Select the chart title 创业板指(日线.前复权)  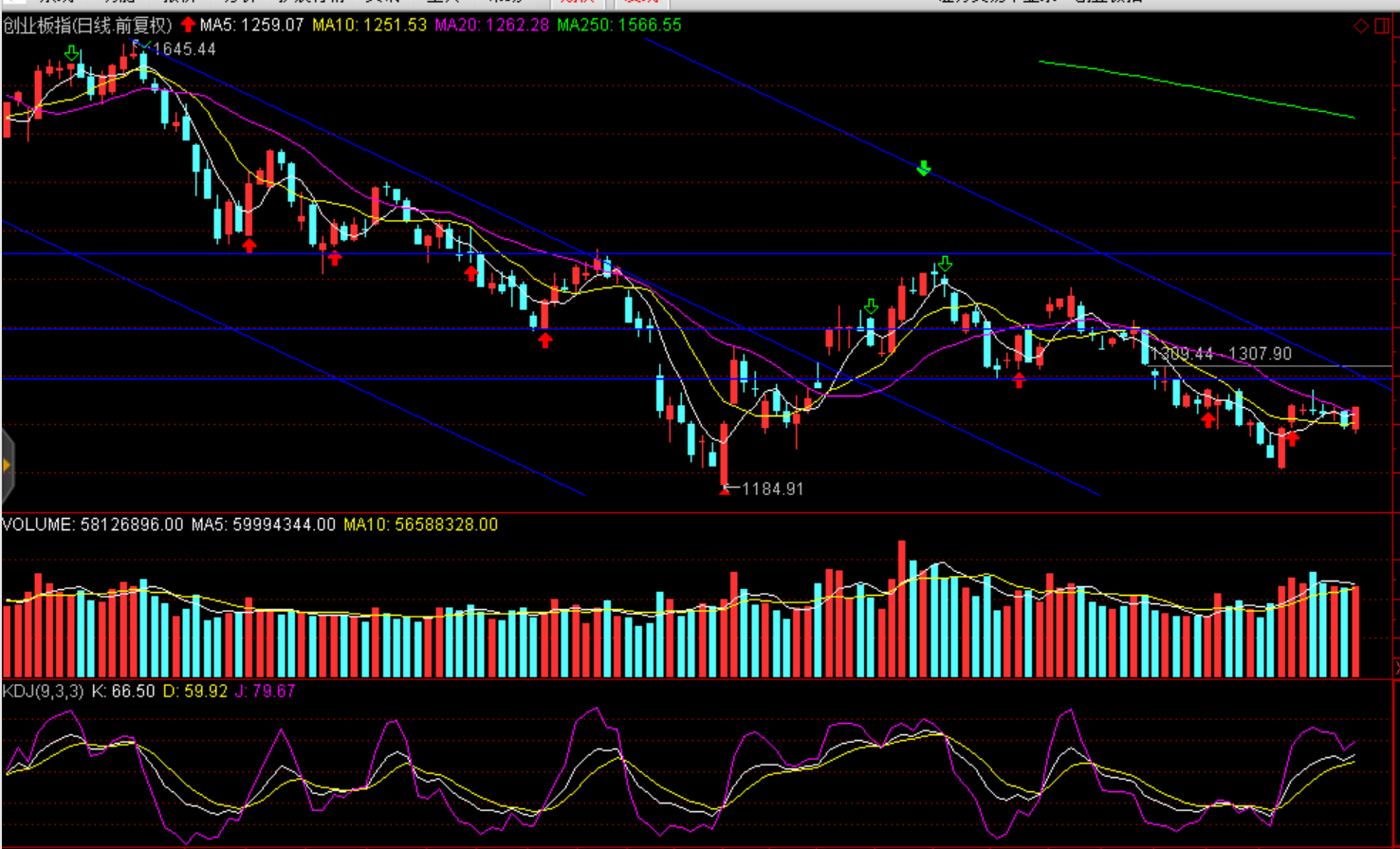click(87, 26)
